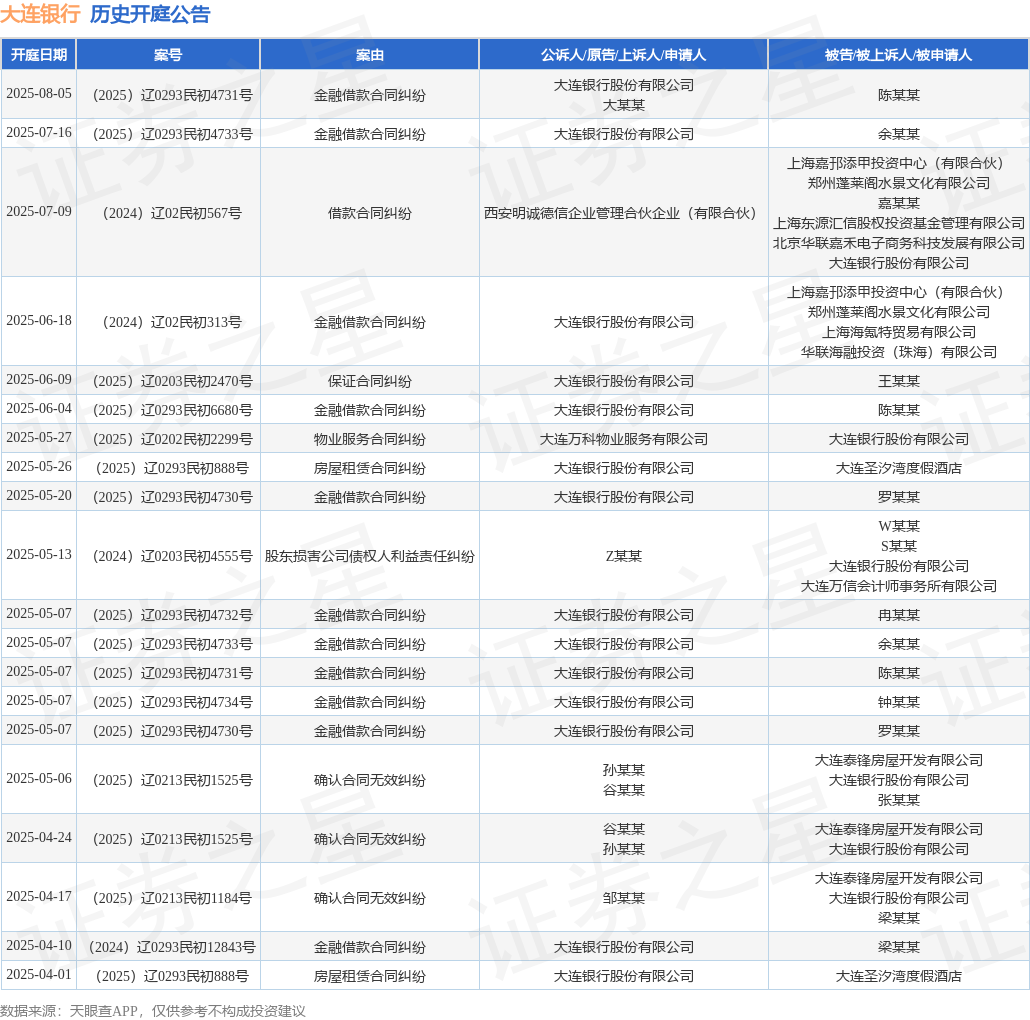Click date cell 2025-04-24
The height and width of the screenshot is (1020, 1030).
coord(39,837)
